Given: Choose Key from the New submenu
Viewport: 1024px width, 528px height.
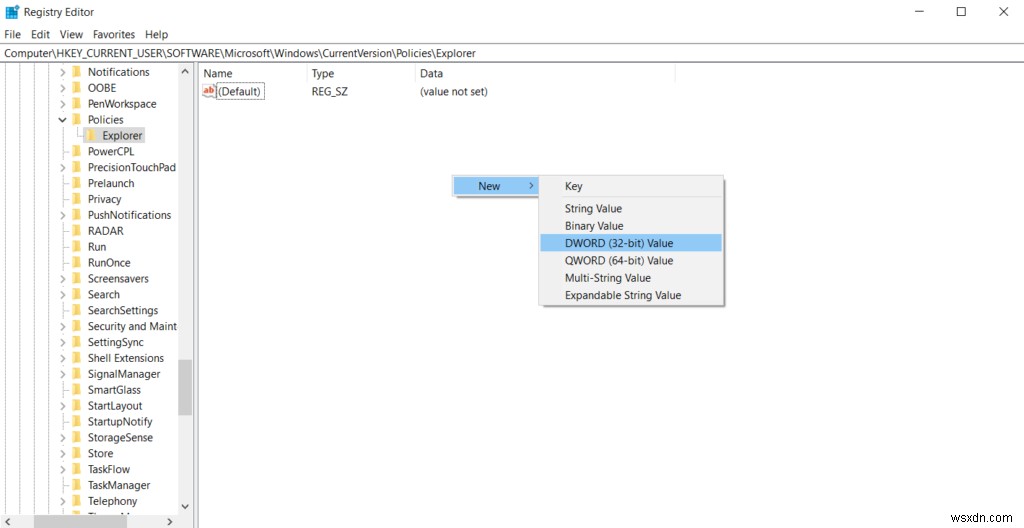Looking at the screenshot, I should [x=632, y=186].
